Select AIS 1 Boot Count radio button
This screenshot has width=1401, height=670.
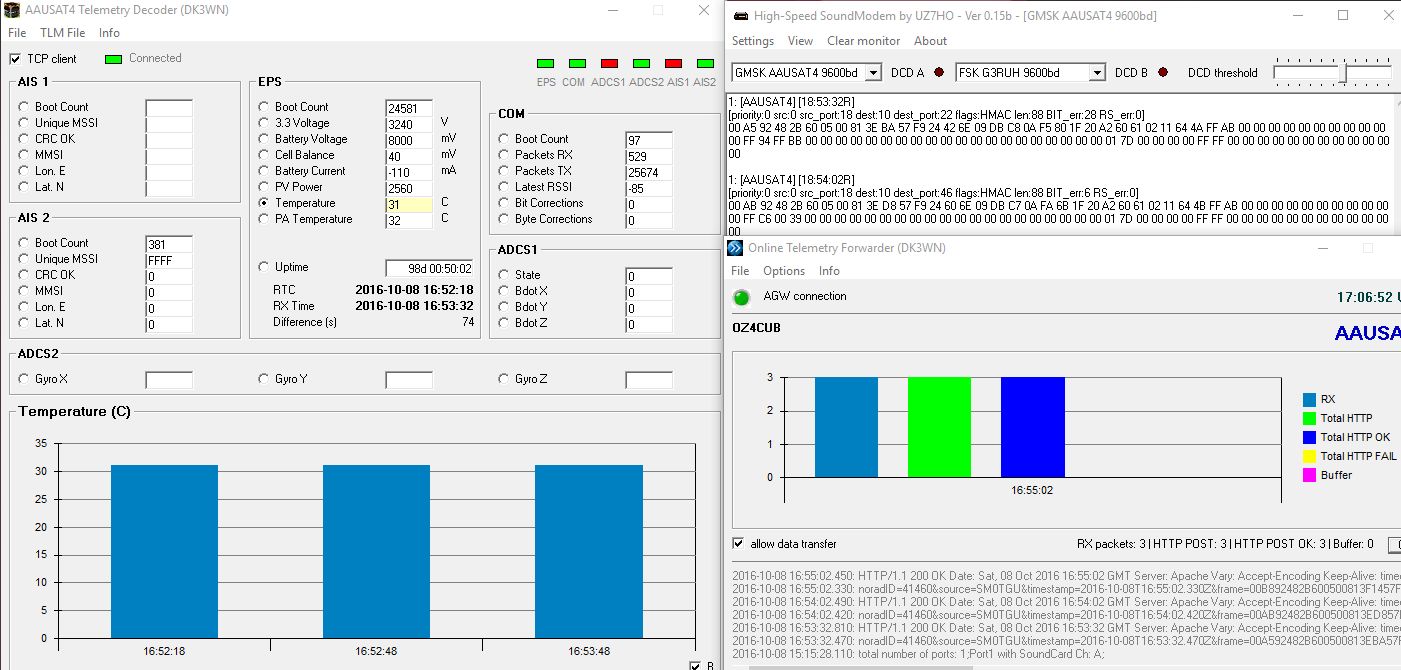pyautogui.click(x=24, y=107)
